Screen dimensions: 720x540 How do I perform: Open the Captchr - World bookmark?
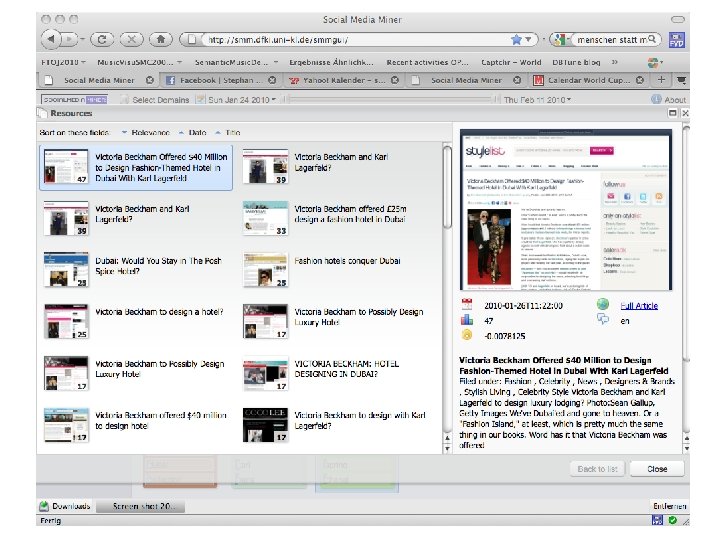pyautogui.click(x=511, y=62)
